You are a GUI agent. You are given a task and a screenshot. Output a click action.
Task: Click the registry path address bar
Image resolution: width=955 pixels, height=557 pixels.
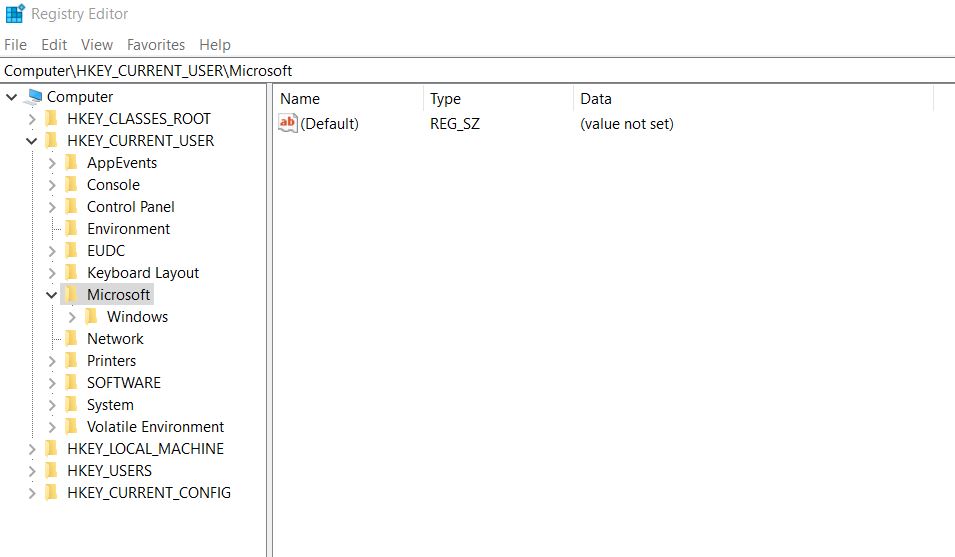[478, 71]
